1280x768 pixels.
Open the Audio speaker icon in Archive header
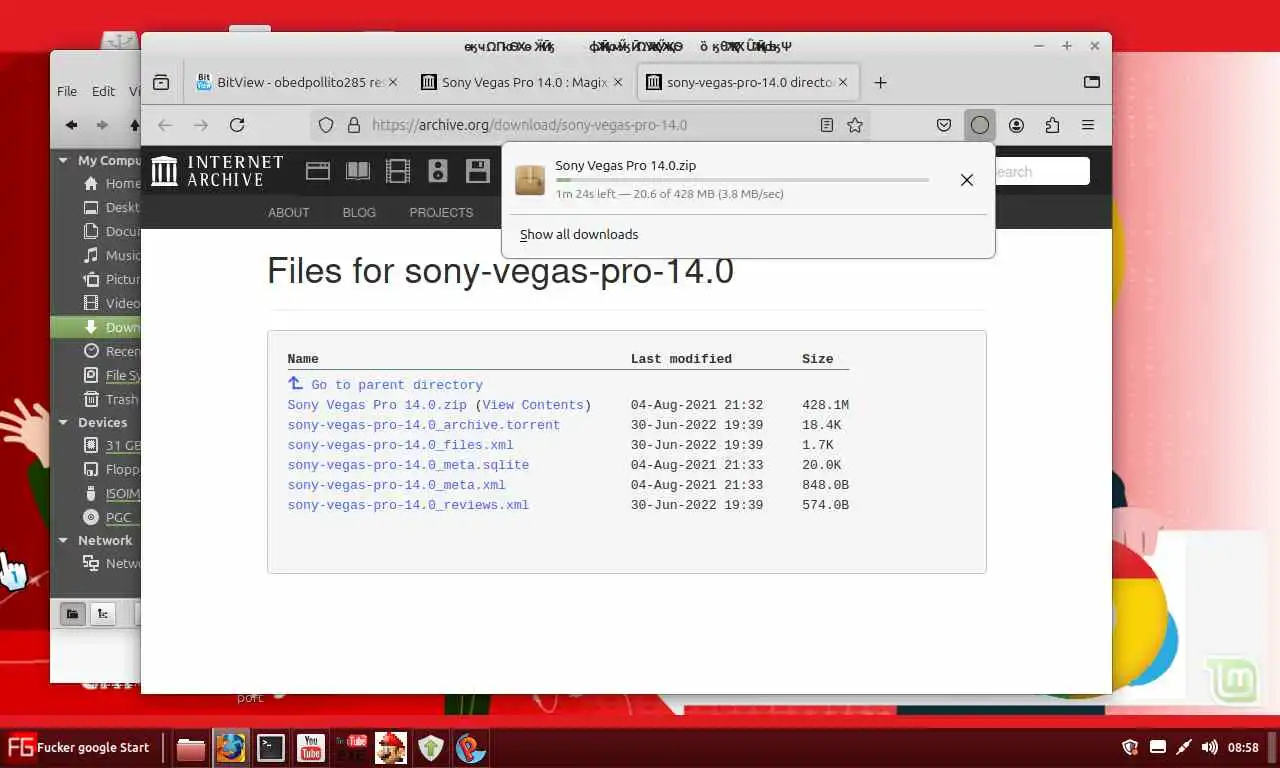(x=438, y=171)
